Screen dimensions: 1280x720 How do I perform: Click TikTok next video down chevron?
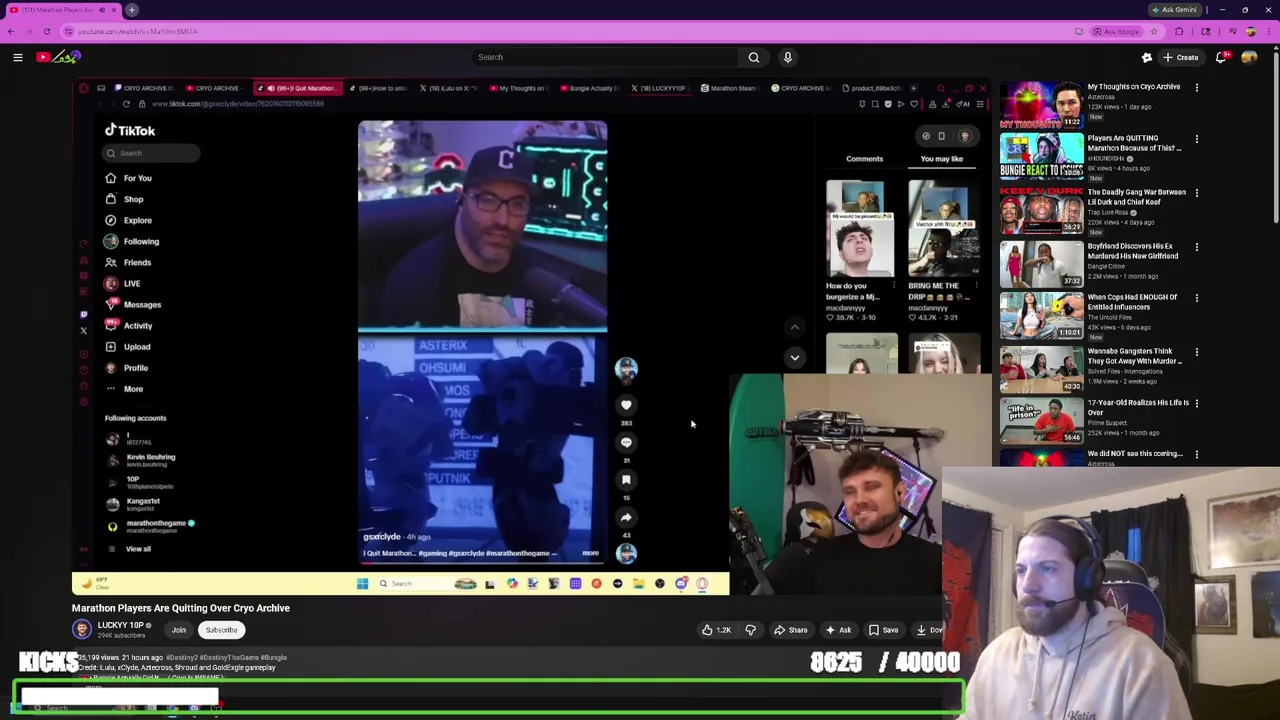[794, 357]
